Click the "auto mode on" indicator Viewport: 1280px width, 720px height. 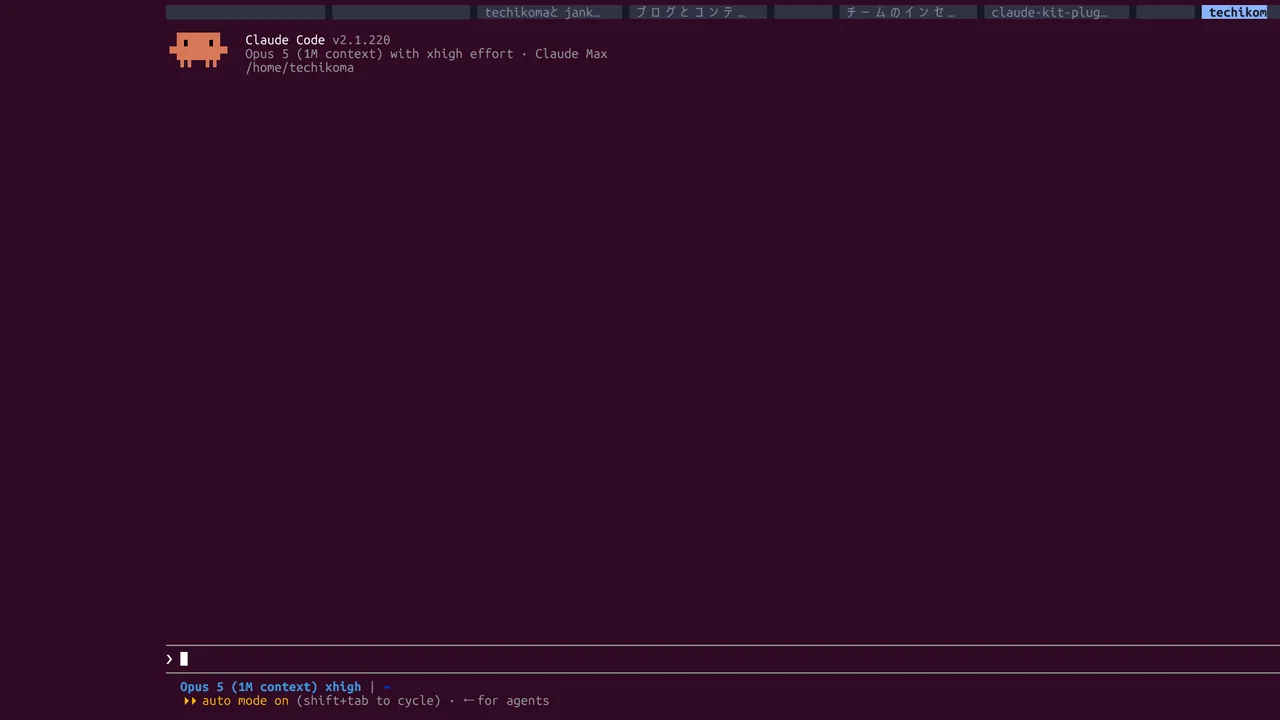tap(245, 701)
